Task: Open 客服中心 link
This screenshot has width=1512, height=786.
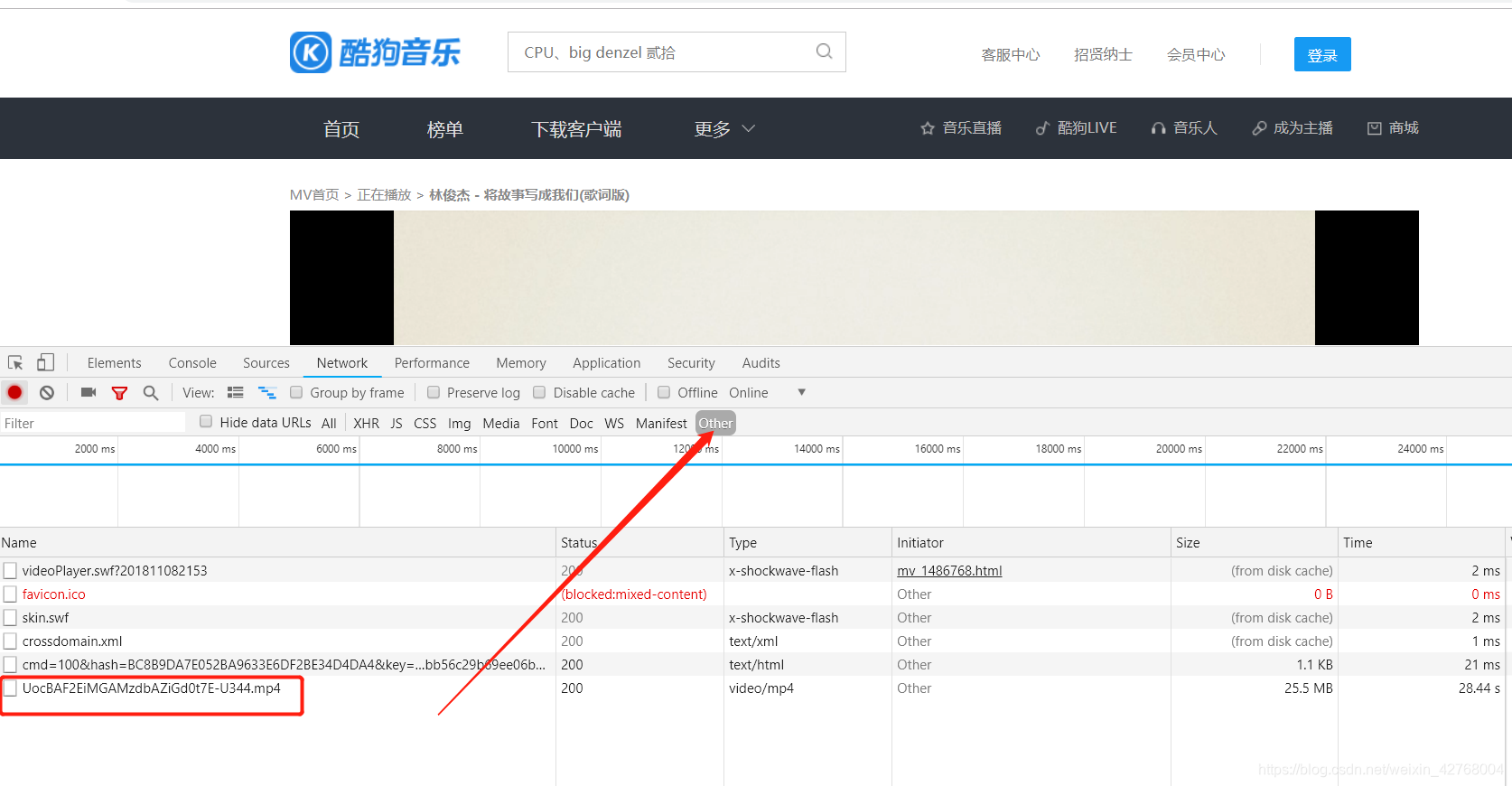Action: click(x=1011, y=54)
